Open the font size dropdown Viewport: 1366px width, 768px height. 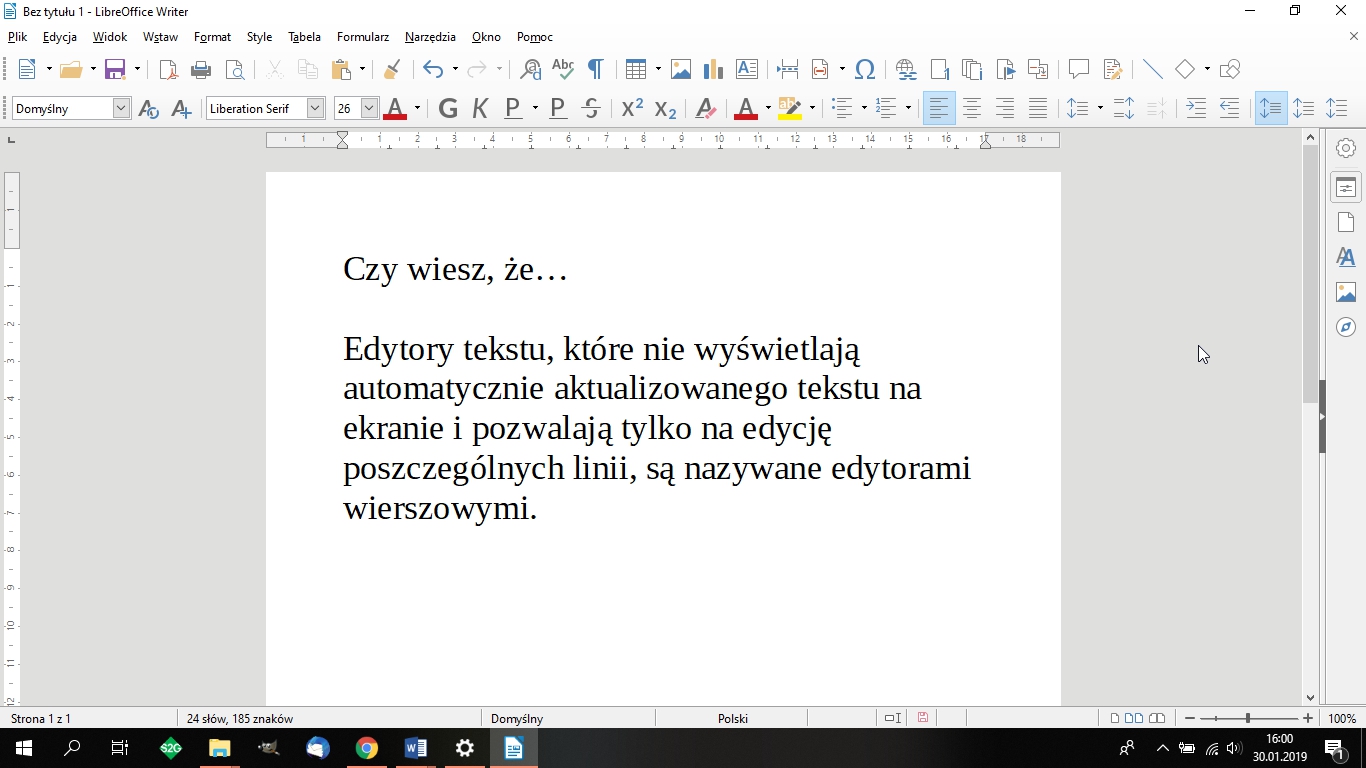[x=368, y=108]
